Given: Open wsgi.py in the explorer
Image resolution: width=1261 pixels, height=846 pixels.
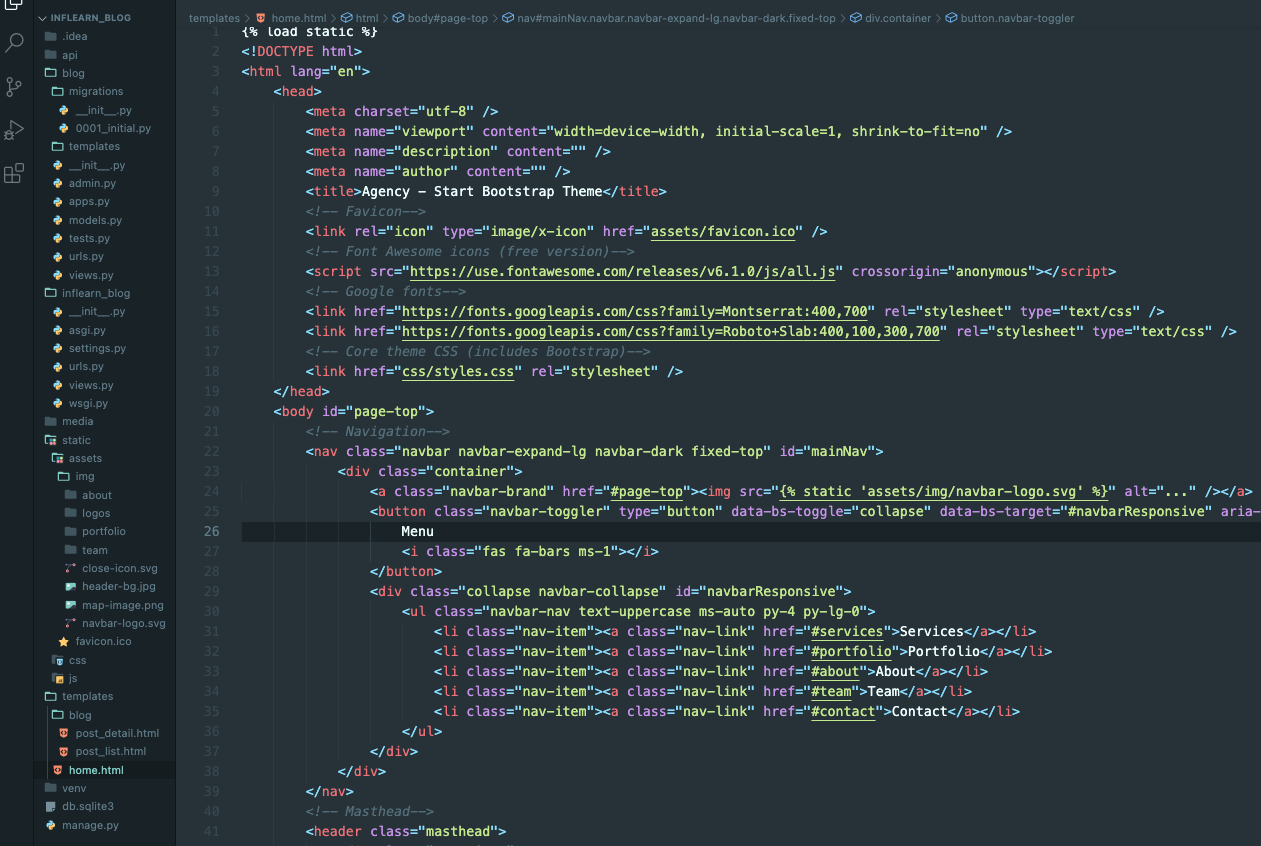Looking at the screenshot, I should click(88, 403).
